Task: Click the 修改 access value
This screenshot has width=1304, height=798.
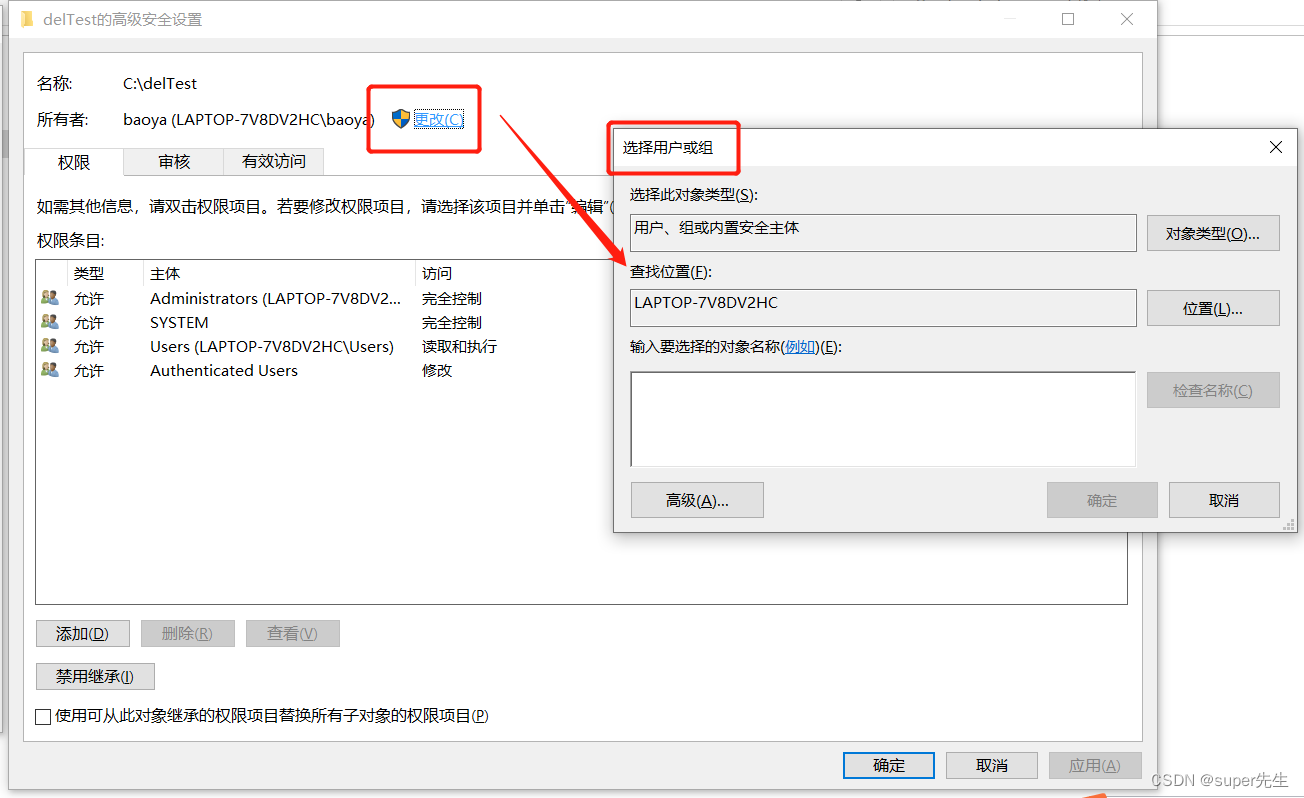Action: pyautogui.click(x=437, y=370)
